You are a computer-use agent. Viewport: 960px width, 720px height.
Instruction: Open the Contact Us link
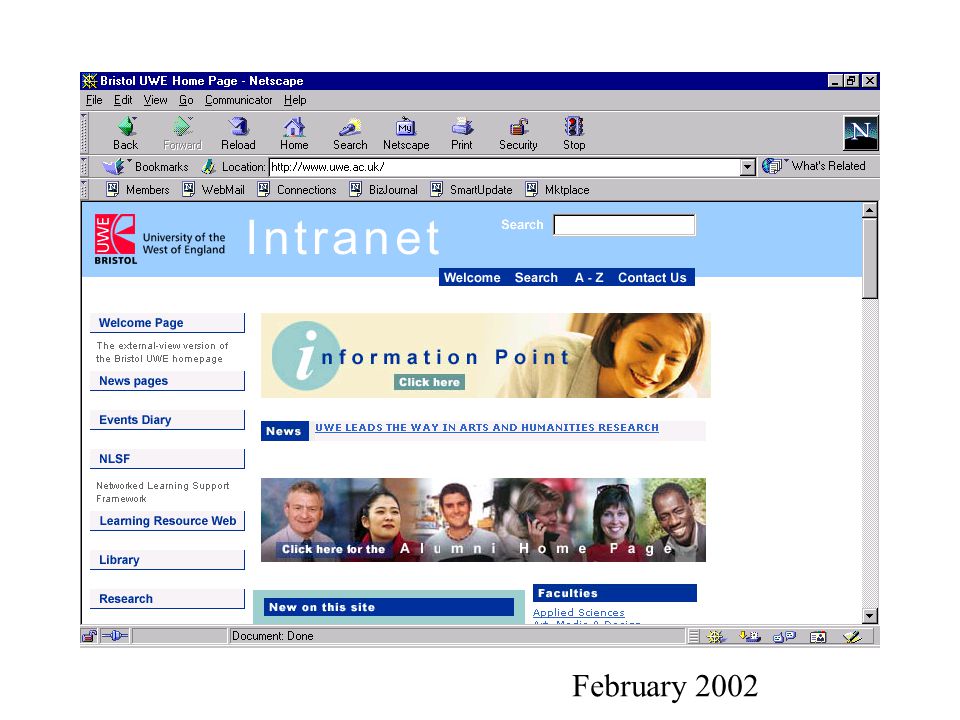tap(652, 278)
